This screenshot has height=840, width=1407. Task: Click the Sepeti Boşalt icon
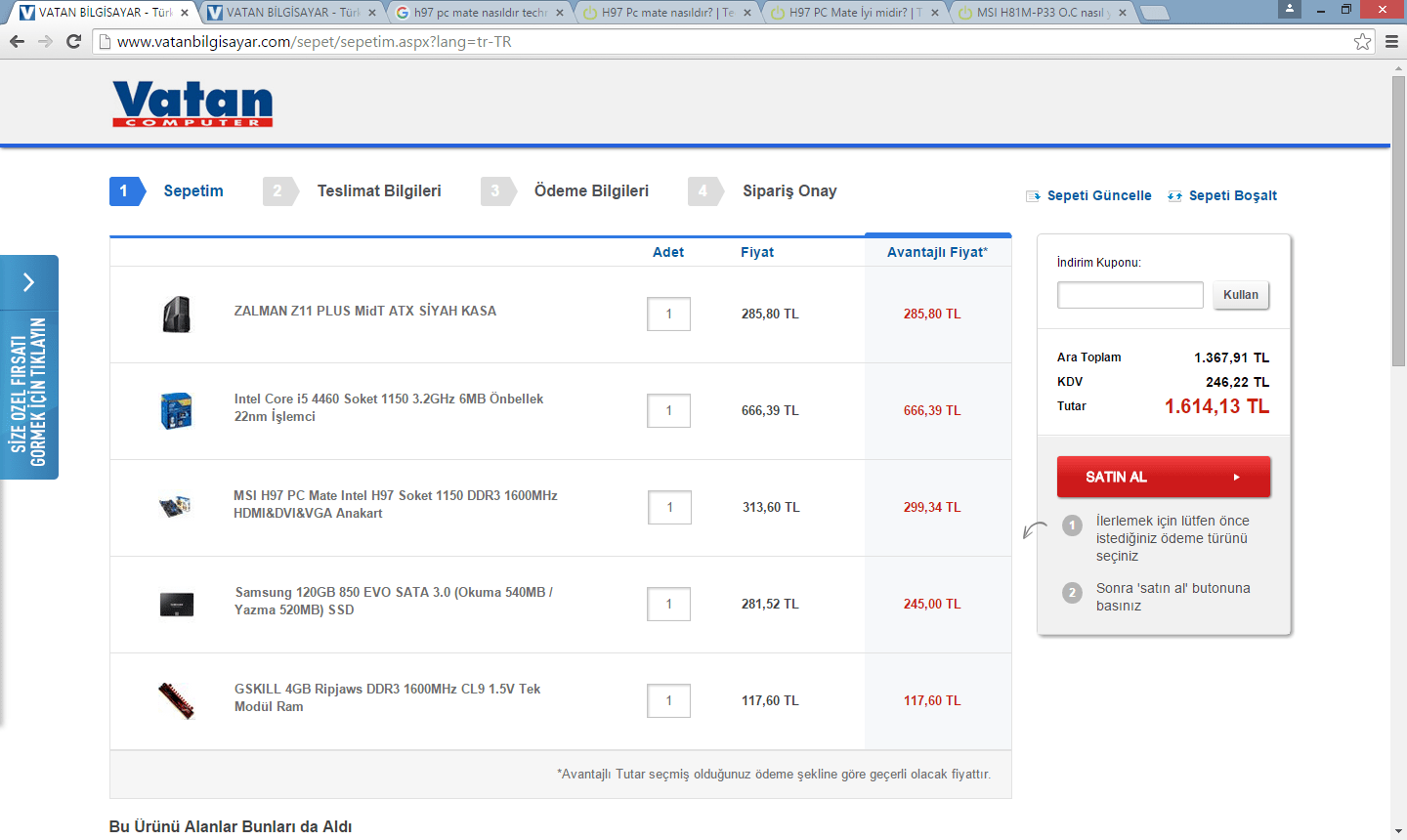click(1174, 196)
